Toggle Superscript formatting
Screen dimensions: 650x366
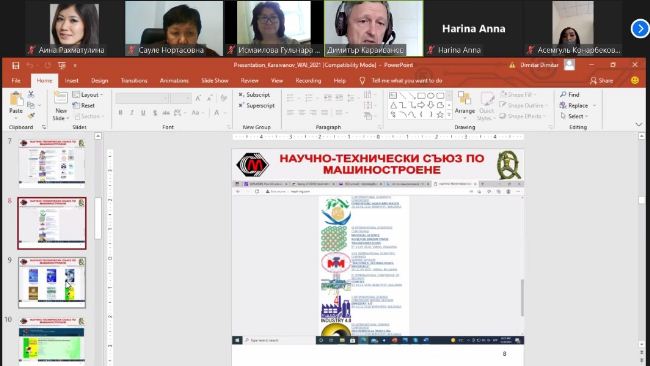(257, 106)
